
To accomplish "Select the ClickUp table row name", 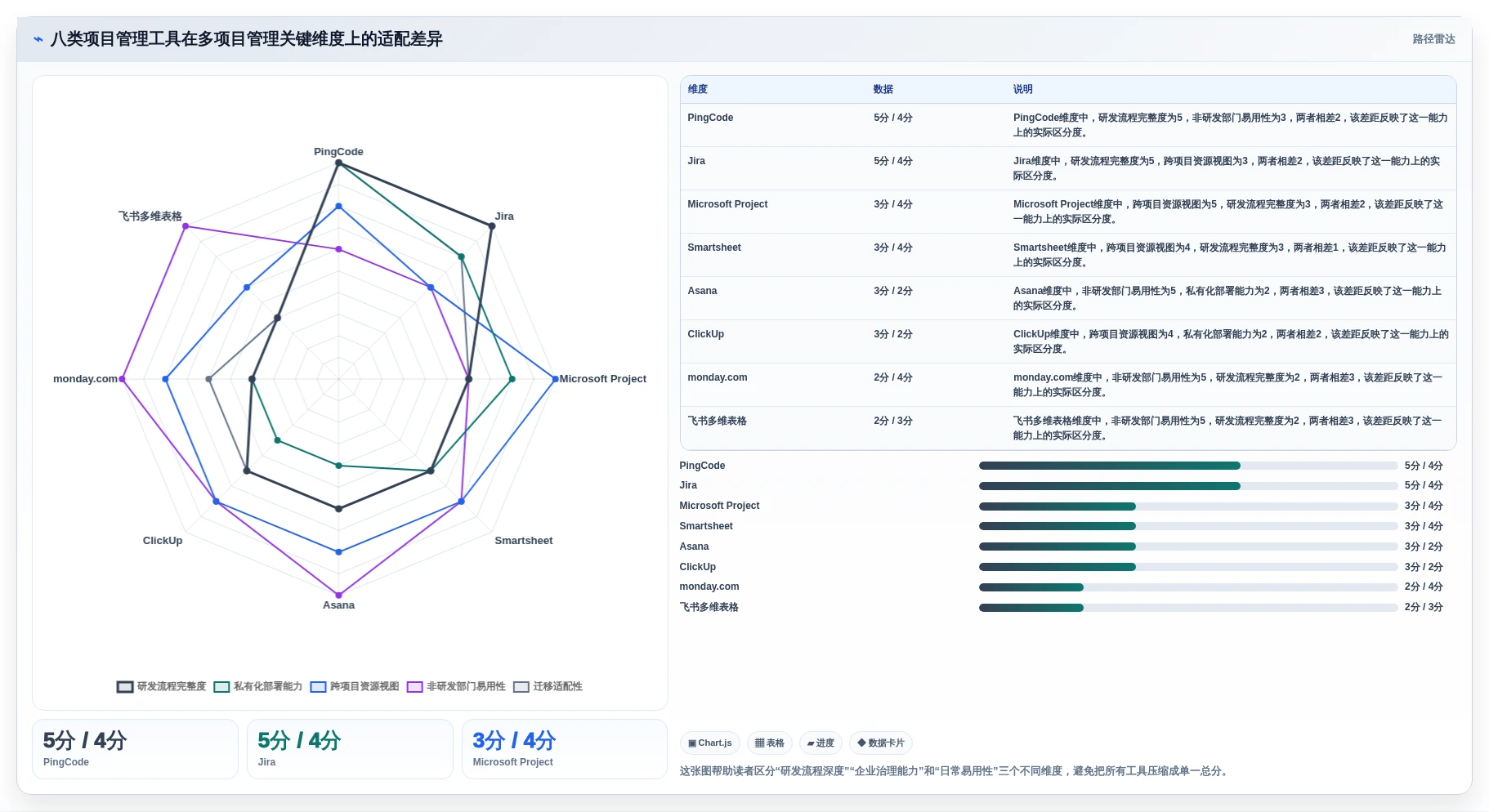I will click(x=705, y=334).
